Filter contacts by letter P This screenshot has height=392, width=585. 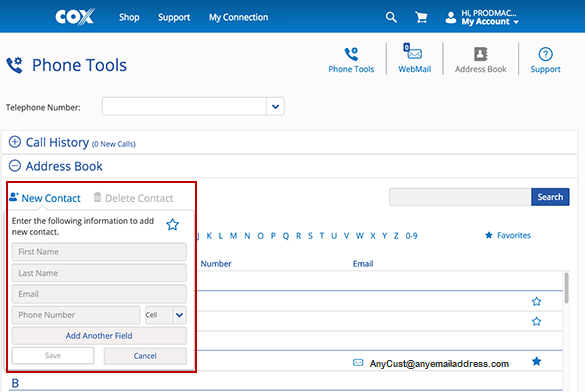click(x=273, y=236)
